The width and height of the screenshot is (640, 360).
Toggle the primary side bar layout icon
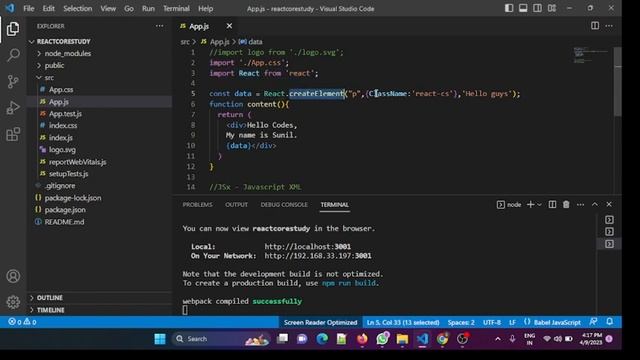coord(509,8)
